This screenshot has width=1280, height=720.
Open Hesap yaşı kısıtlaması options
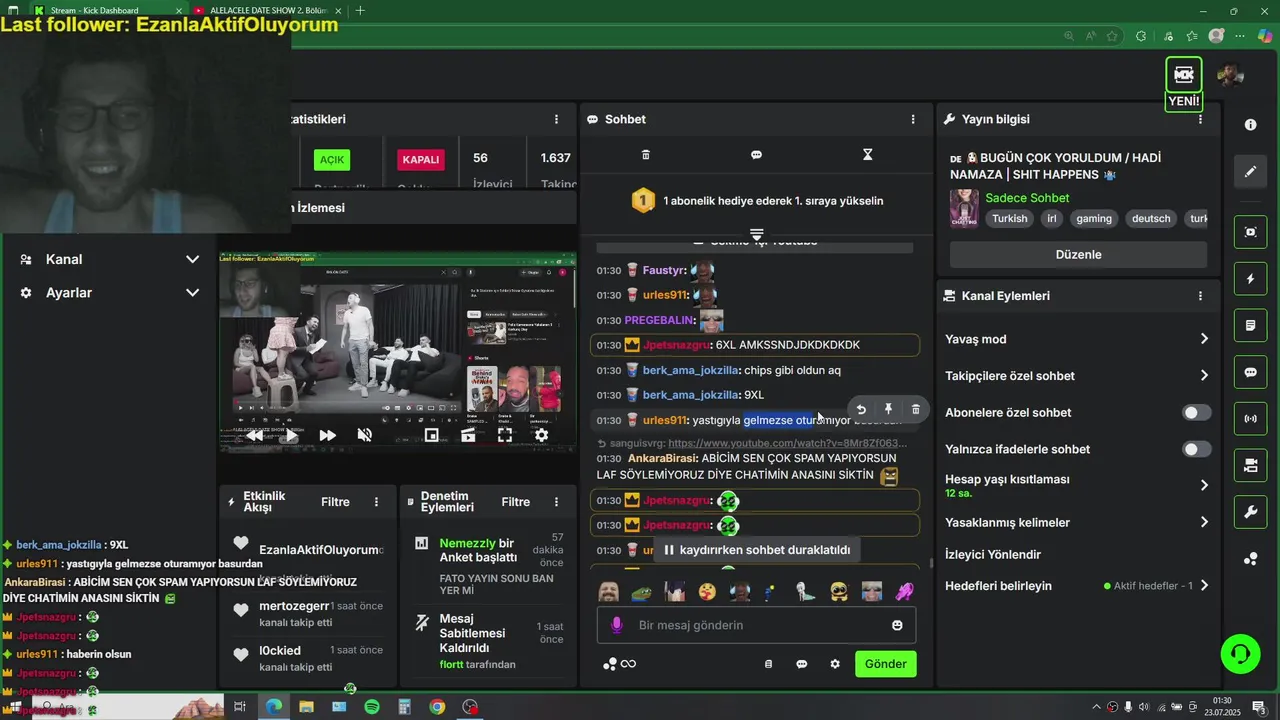tap(1077, 485)
